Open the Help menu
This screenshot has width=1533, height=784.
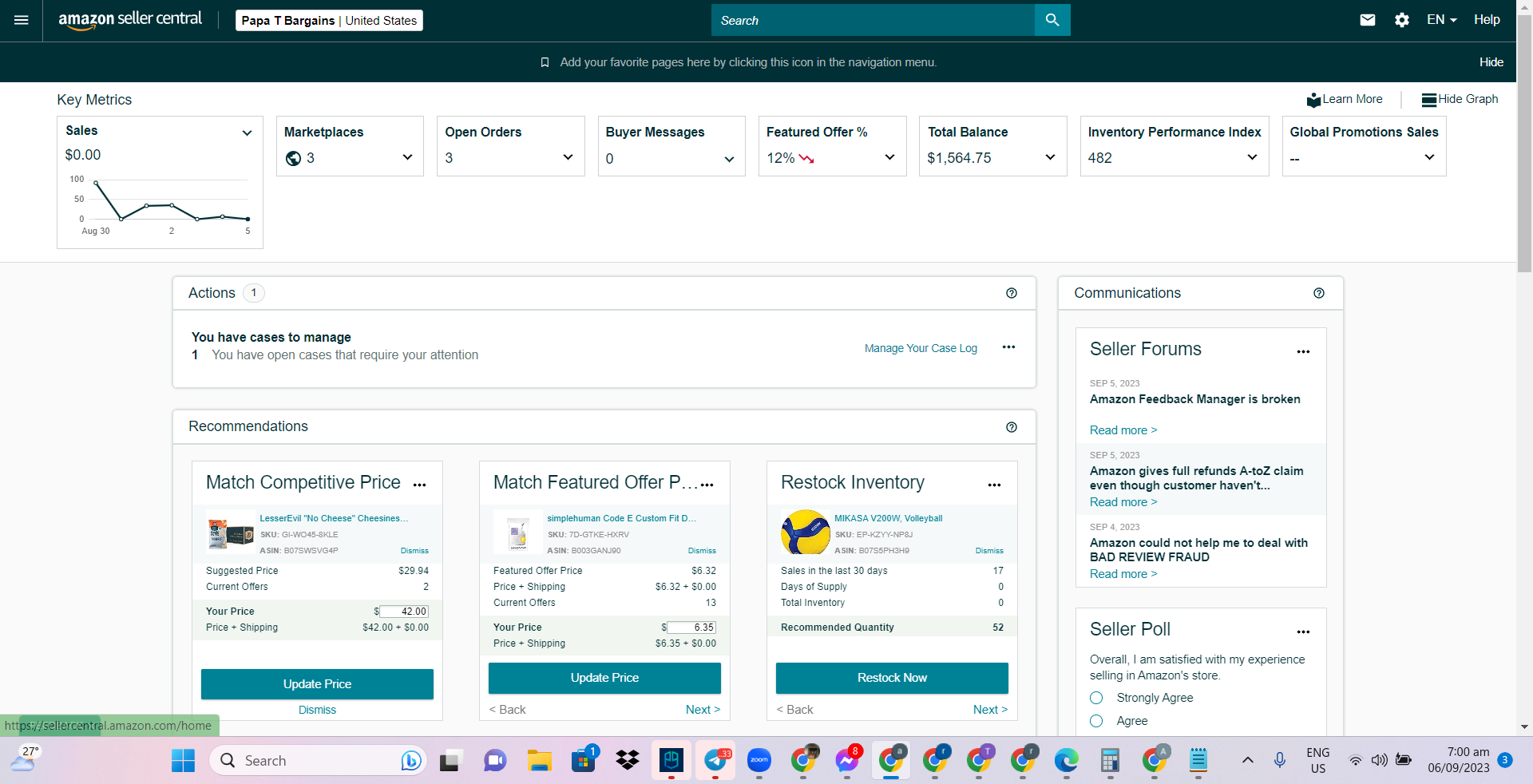click(1487, 20)
